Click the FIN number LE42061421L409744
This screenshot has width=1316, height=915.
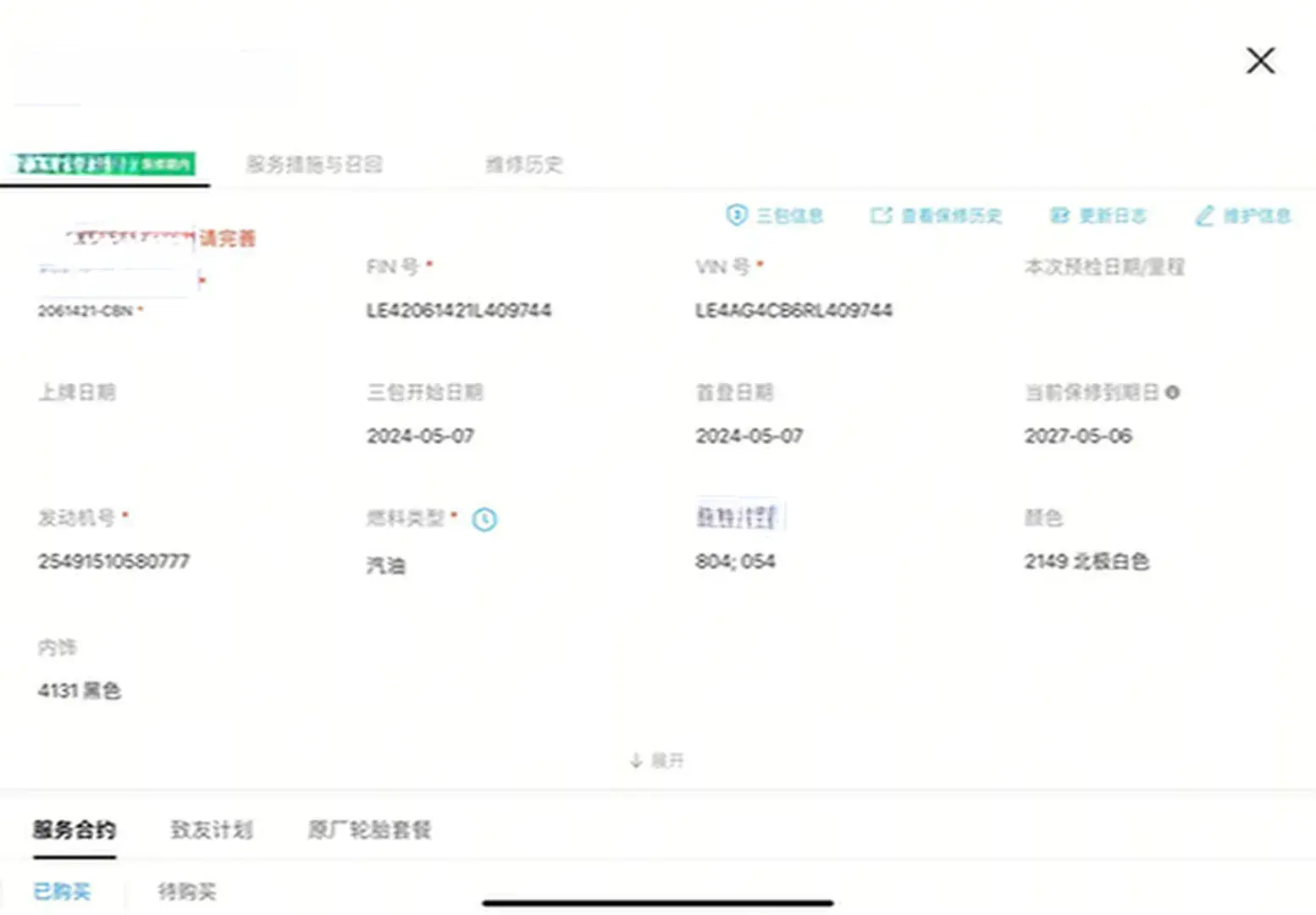(458, 311)
